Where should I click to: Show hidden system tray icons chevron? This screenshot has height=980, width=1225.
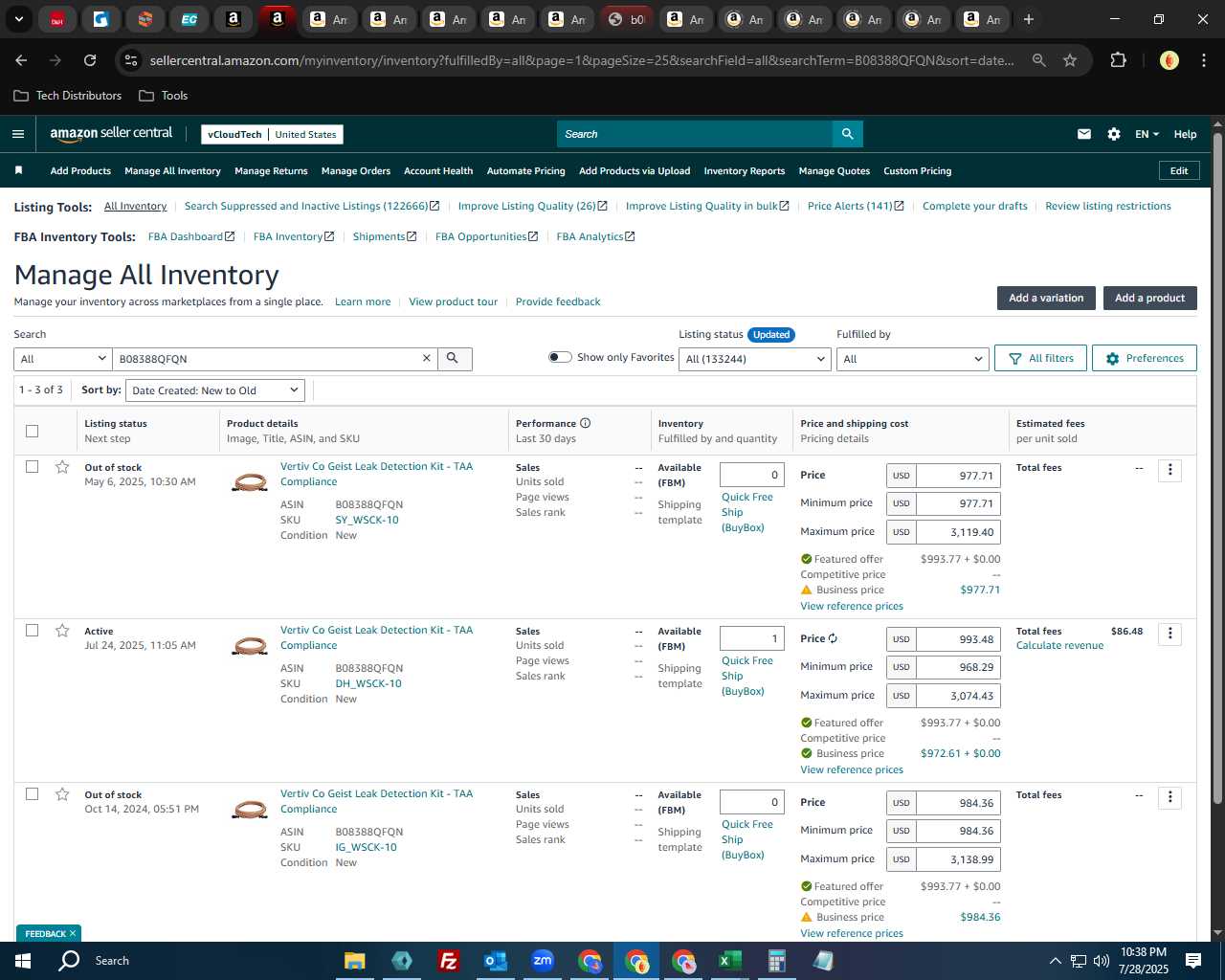click(1055, 961)
